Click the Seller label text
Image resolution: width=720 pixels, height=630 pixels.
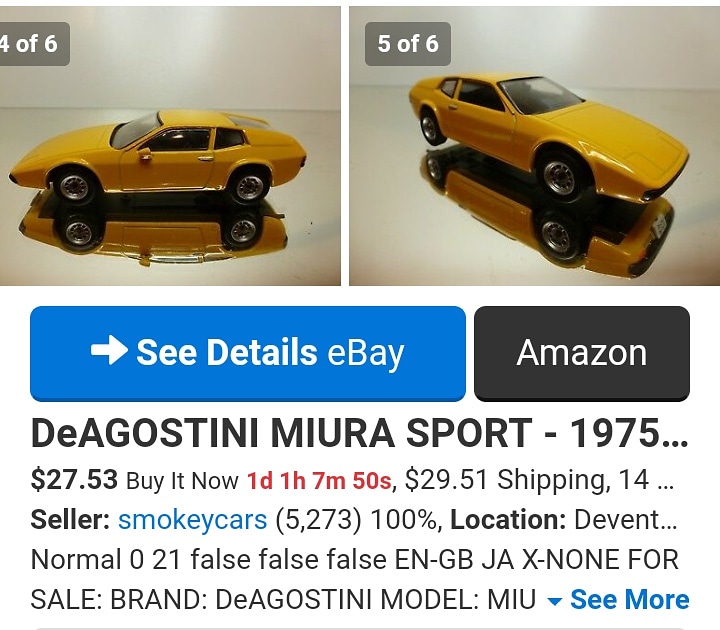pos(70,520)
